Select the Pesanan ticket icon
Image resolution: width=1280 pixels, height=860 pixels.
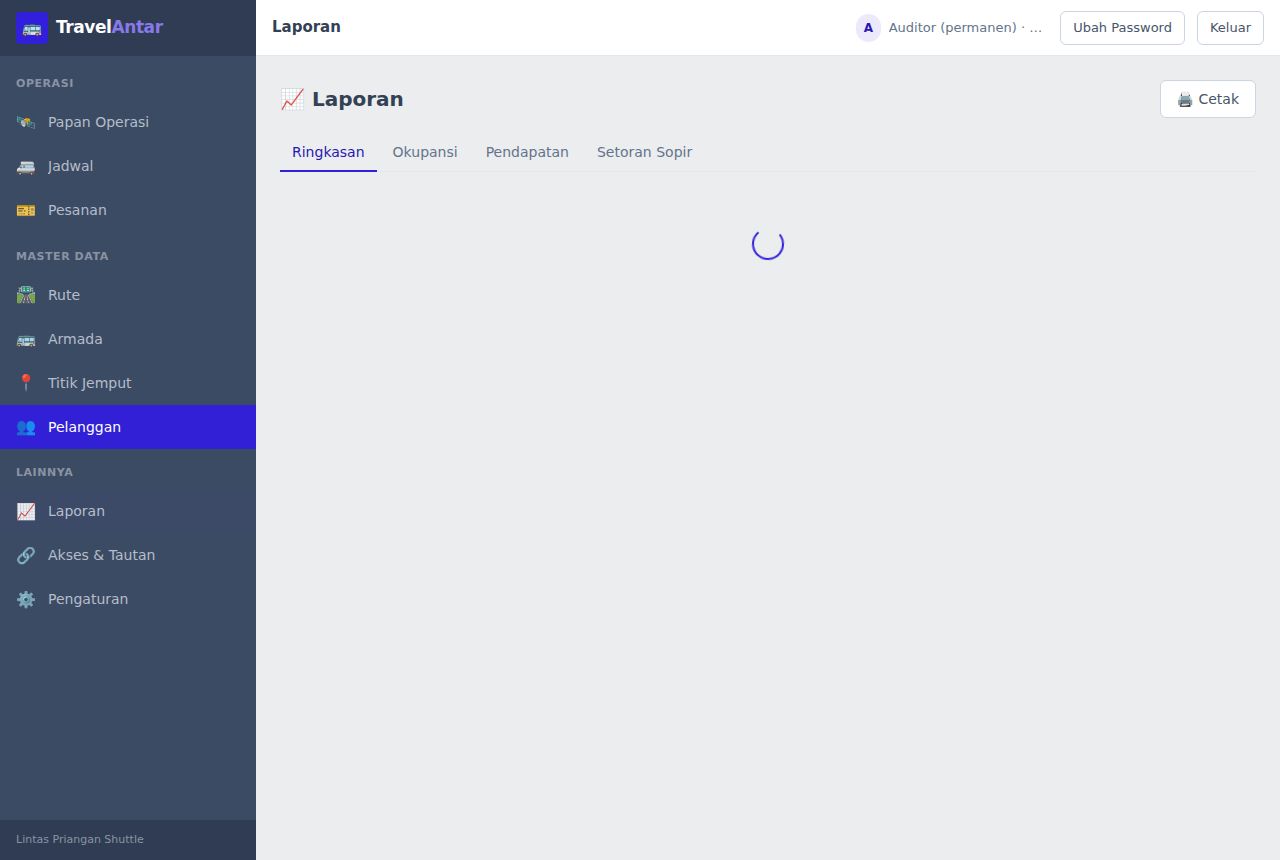pos(26,210)
